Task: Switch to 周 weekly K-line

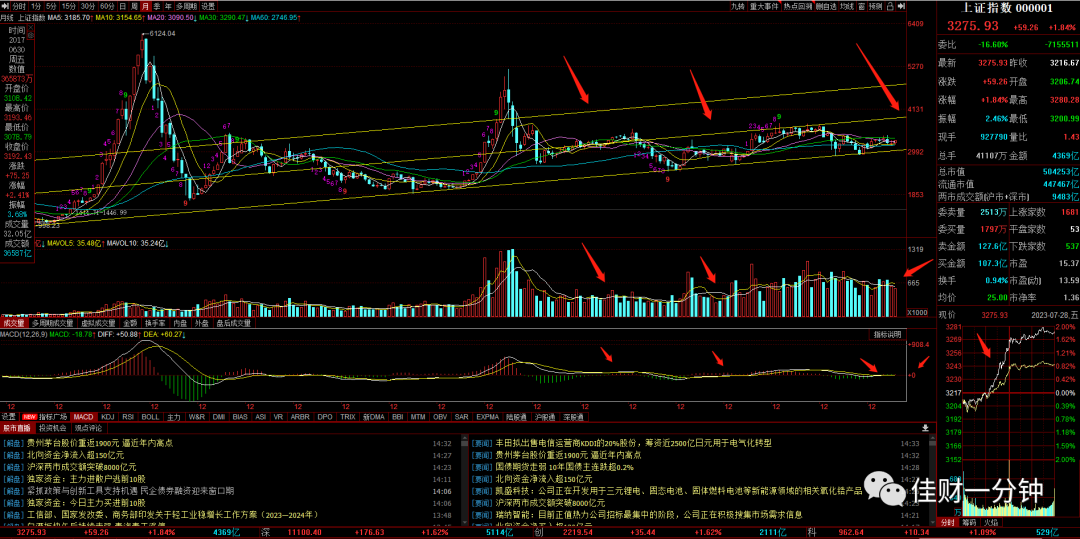Action: [x=134, y=6]
